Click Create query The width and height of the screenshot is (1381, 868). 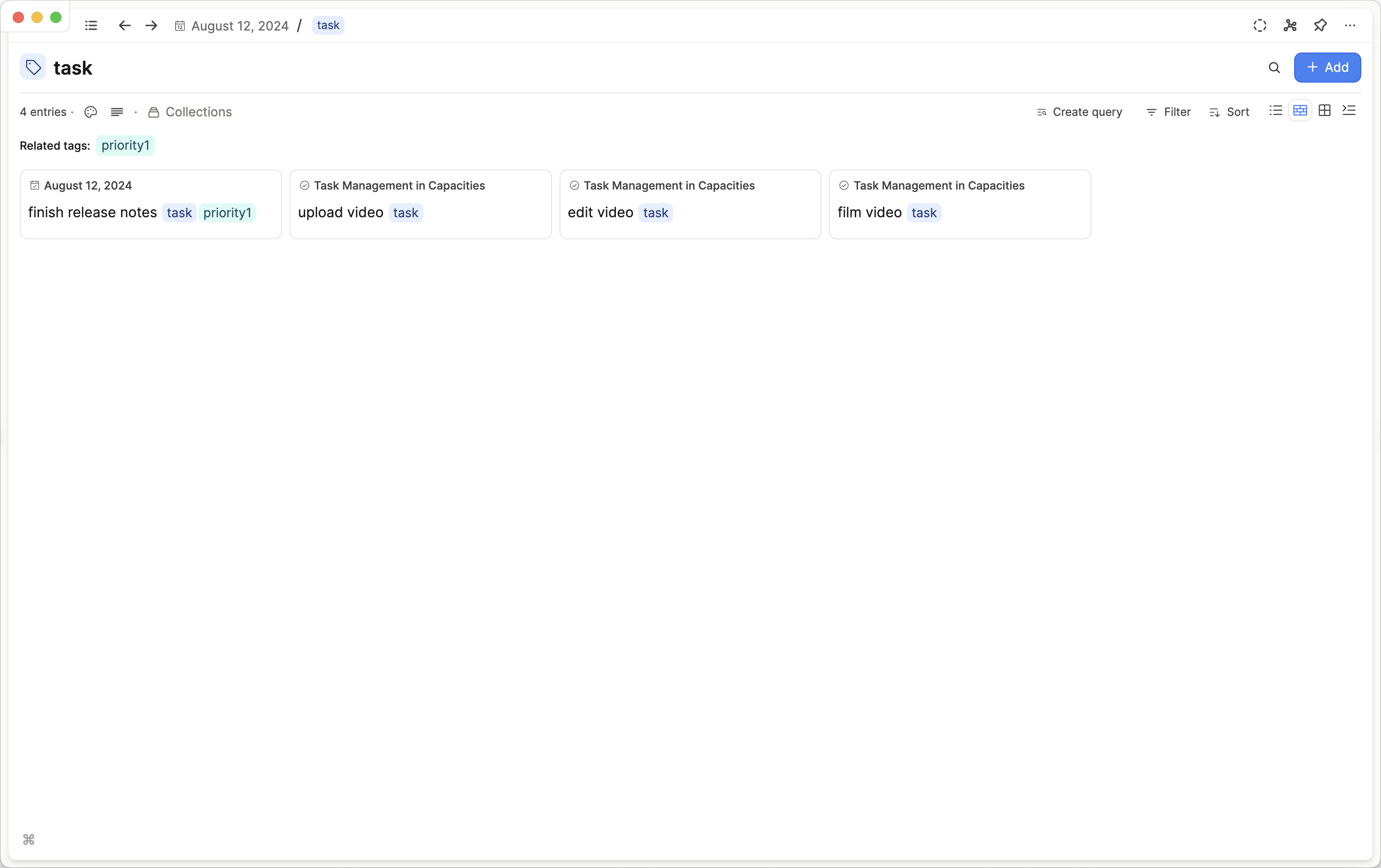(1079, 112)
